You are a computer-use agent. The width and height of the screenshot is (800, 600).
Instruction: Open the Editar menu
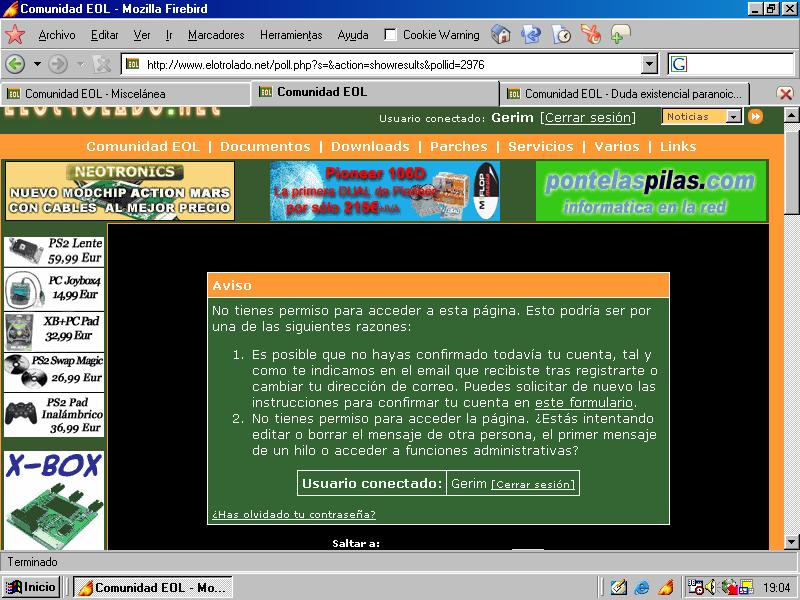coord(105,35)
